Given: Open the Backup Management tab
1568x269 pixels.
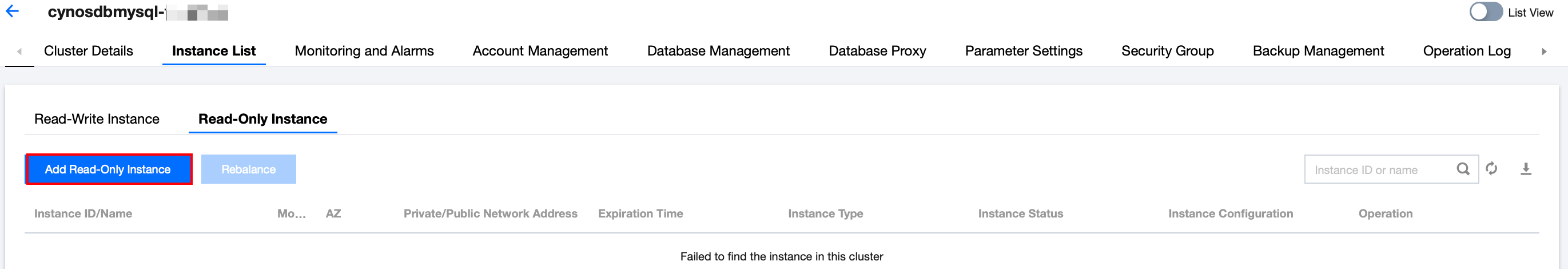Looking at the screenshot, I should [1318, 51].
